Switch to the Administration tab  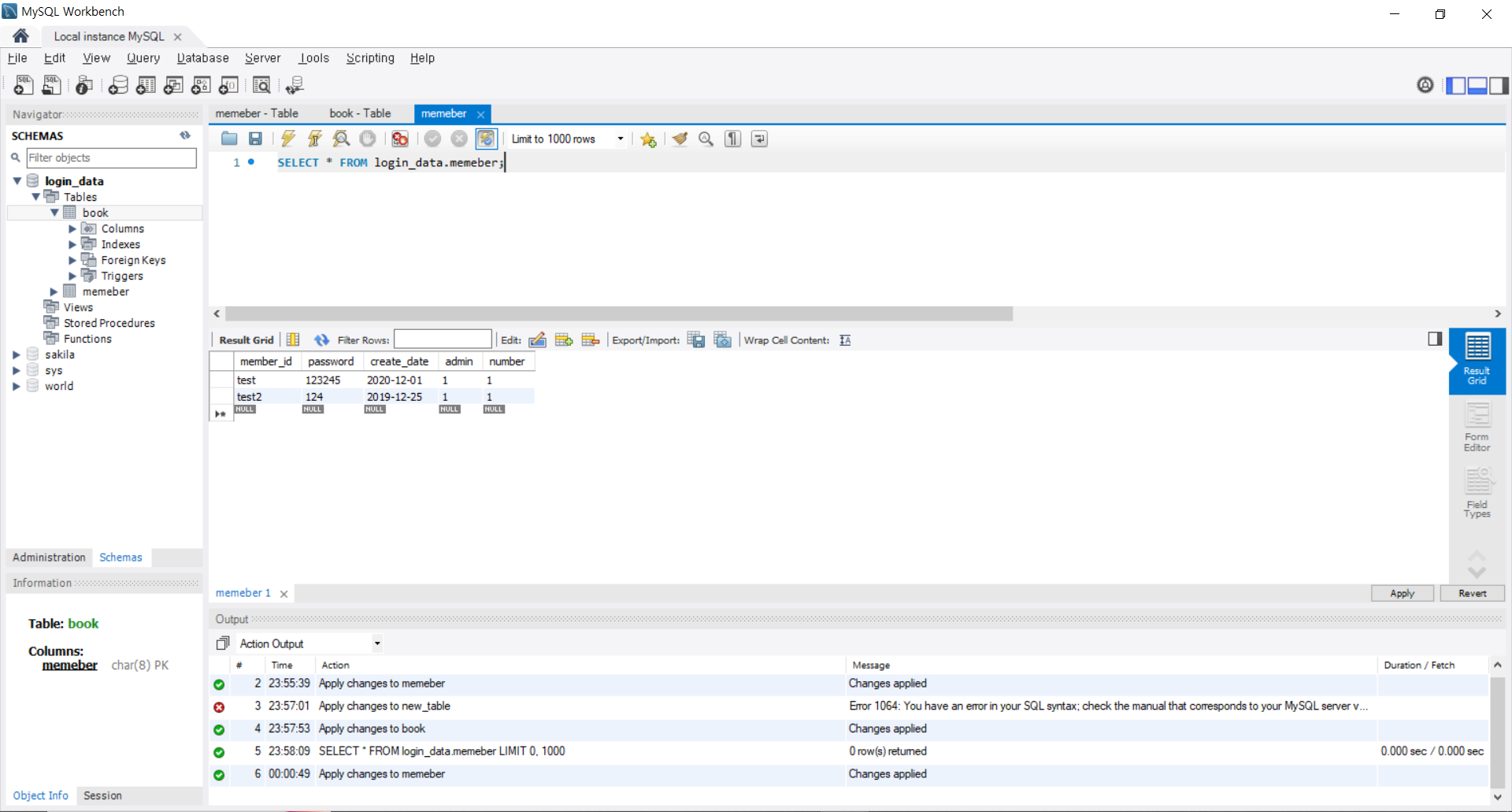coord(49,558)
